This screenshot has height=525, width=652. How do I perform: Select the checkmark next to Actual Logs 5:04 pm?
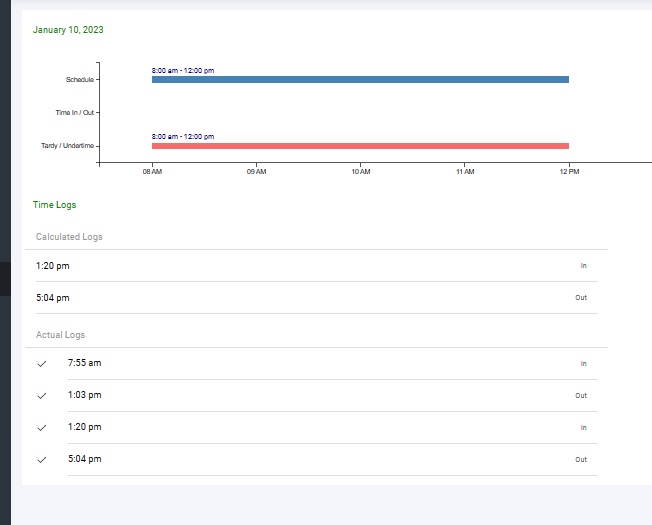[x=42, y=460]
